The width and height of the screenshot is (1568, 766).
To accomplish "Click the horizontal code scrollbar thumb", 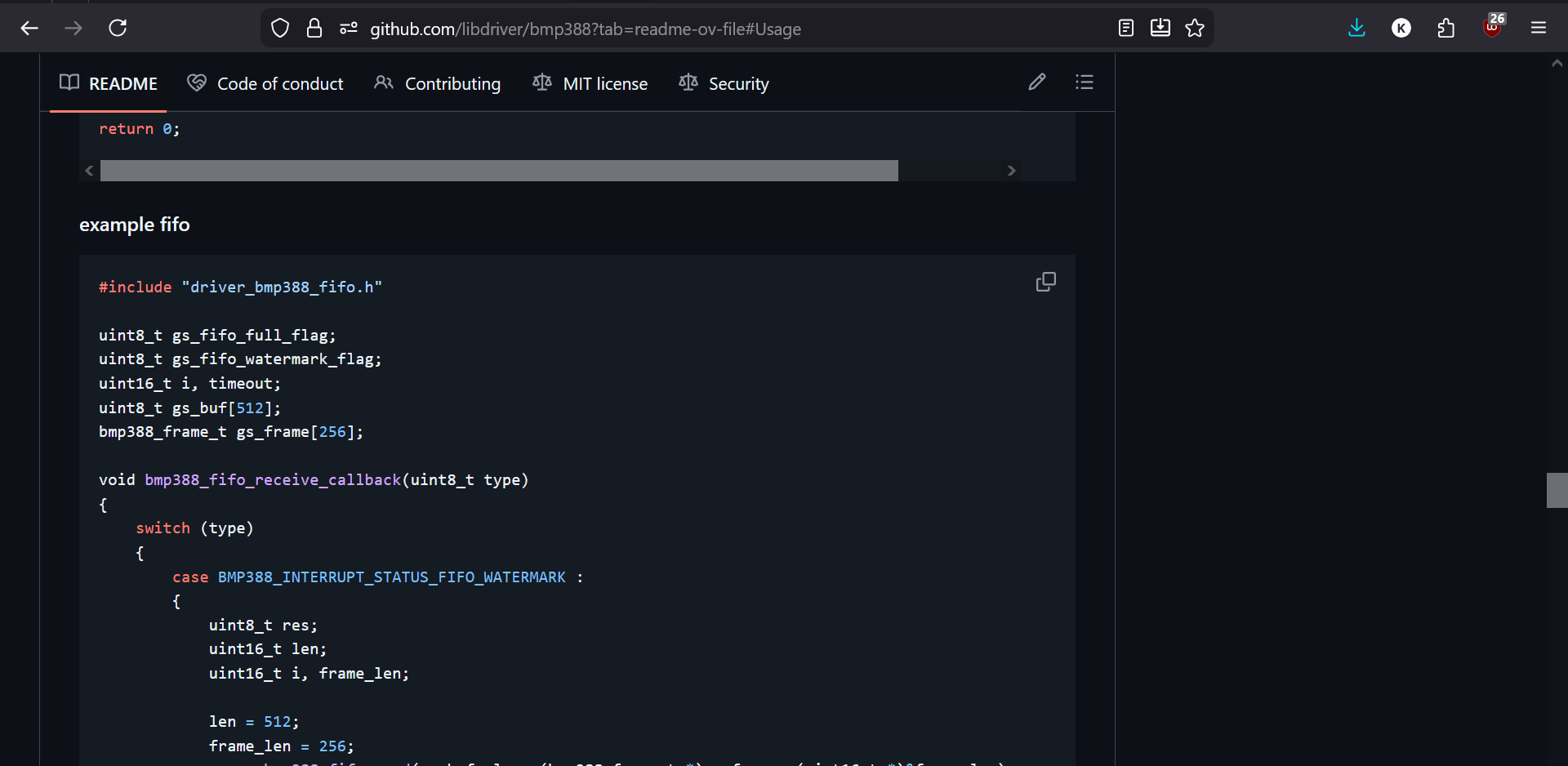I will 498,171.
